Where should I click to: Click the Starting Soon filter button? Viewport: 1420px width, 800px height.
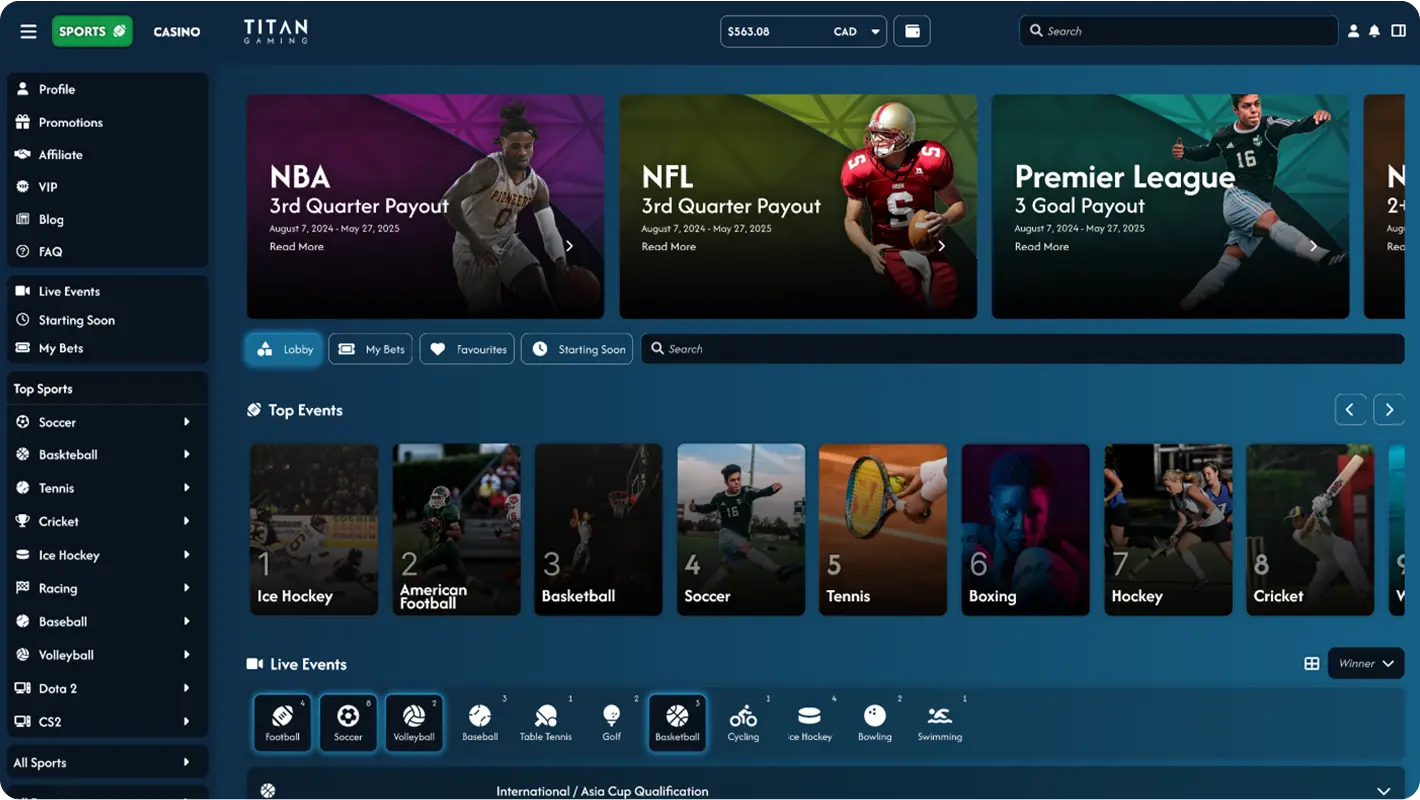click(x=577, y=349)
